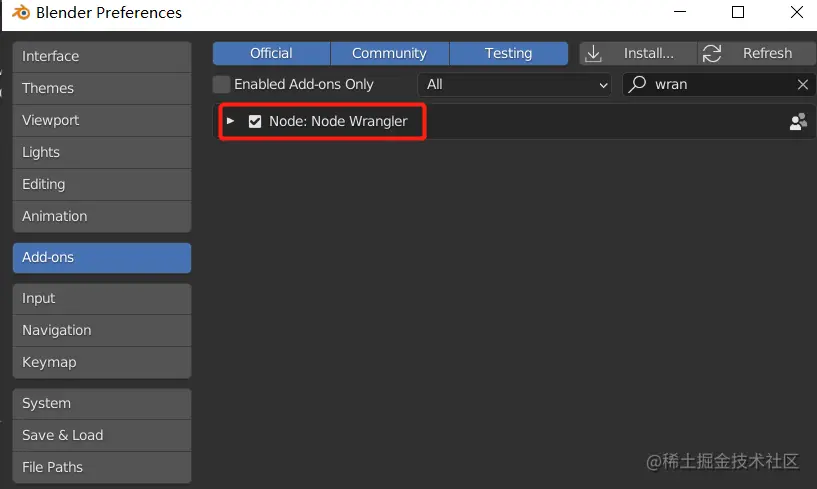The height and width of the screenshot is (489, 817).
Task: Open the Viewport preferences section
Action: (x=102, y=120)
